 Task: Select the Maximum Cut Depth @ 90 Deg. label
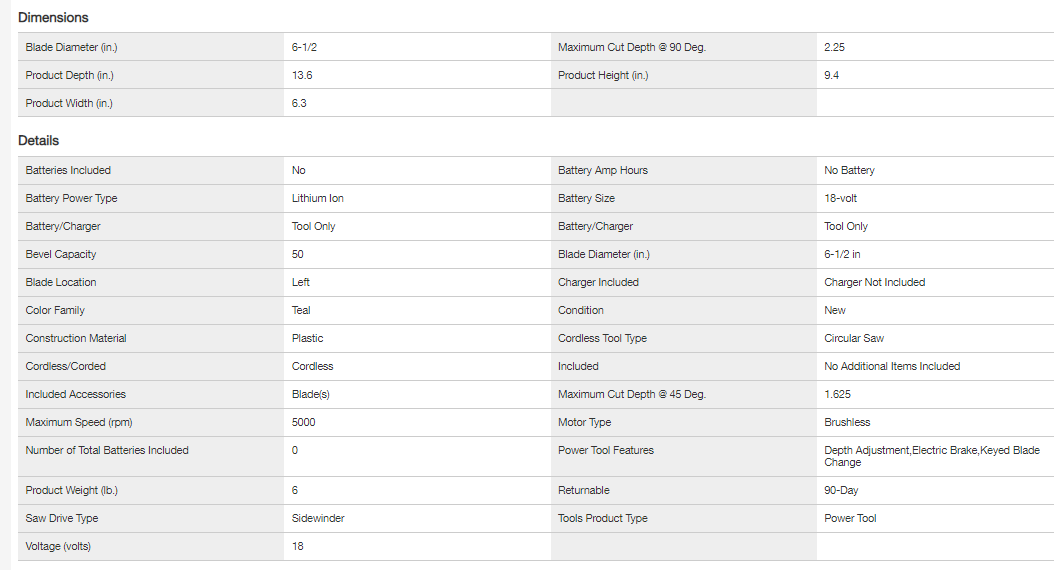[x=631, y=47]
